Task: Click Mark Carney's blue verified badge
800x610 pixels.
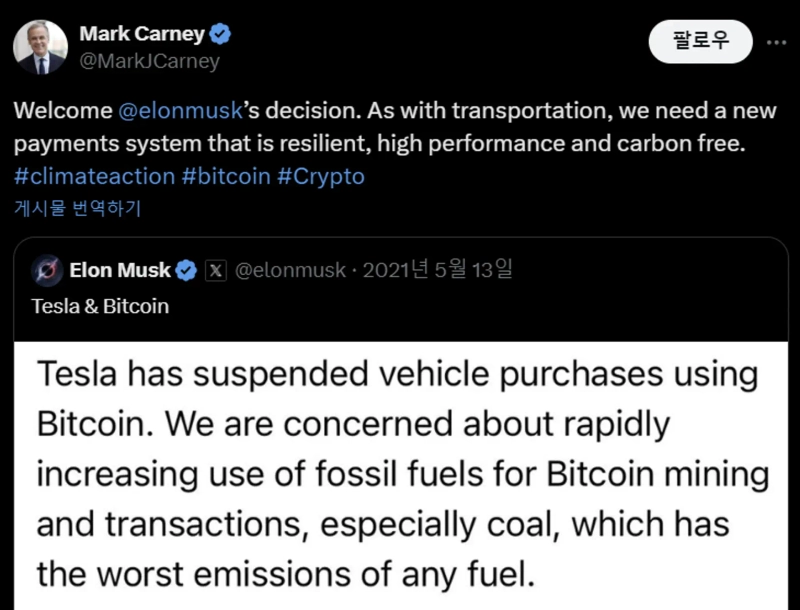Action: coord(221,34)
